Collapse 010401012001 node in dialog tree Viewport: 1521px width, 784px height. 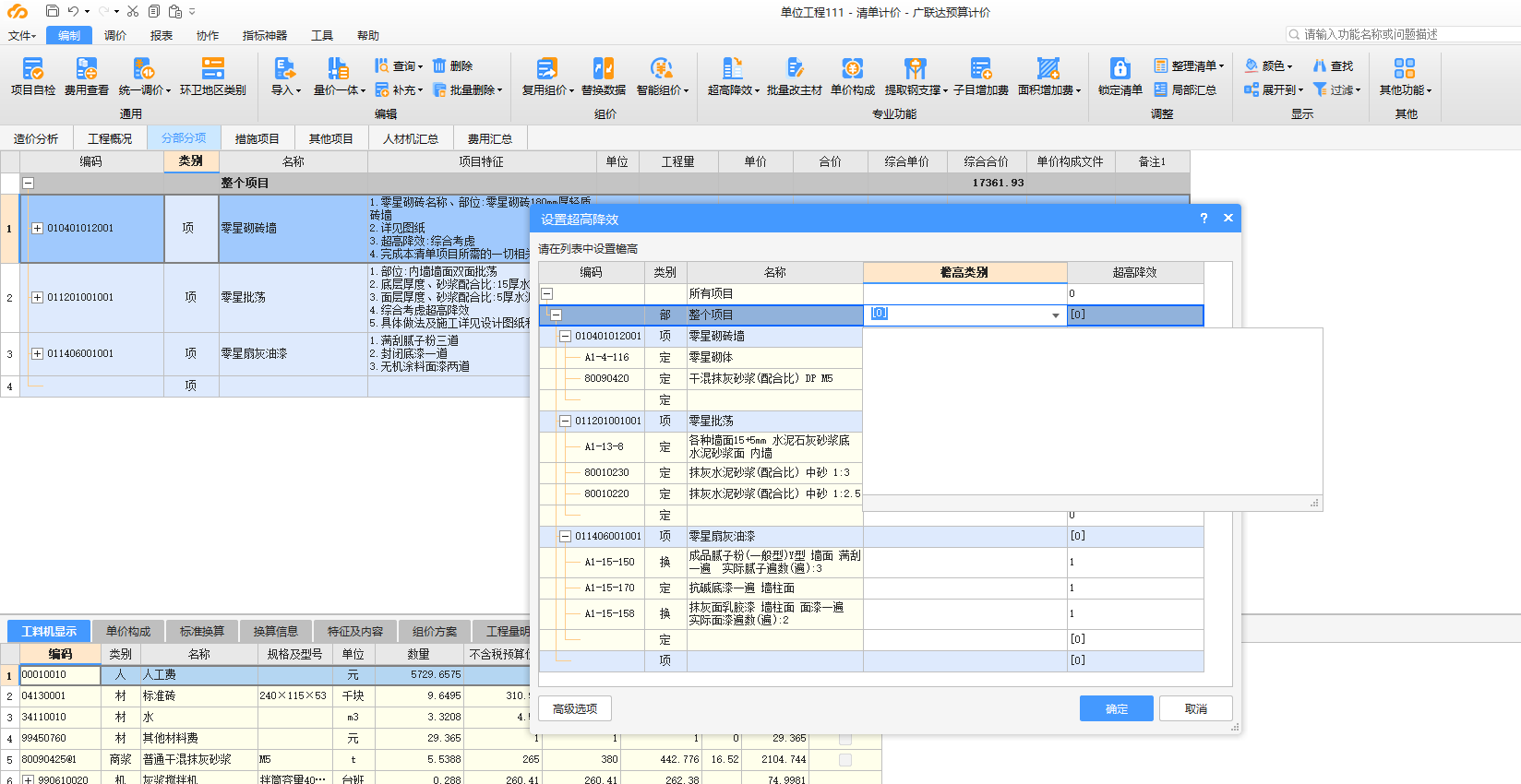click(x=565, y=337)
